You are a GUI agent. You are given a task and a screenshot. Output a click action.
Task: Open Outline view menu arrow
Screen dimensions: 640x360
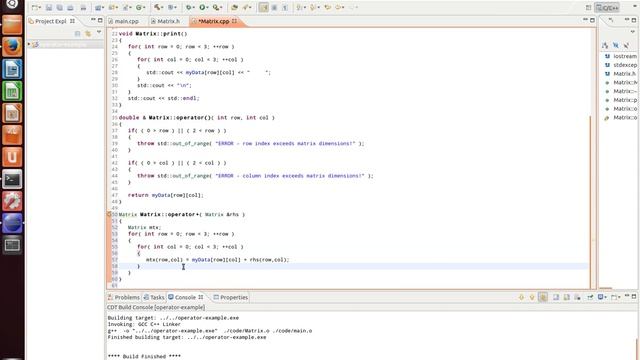633,32
